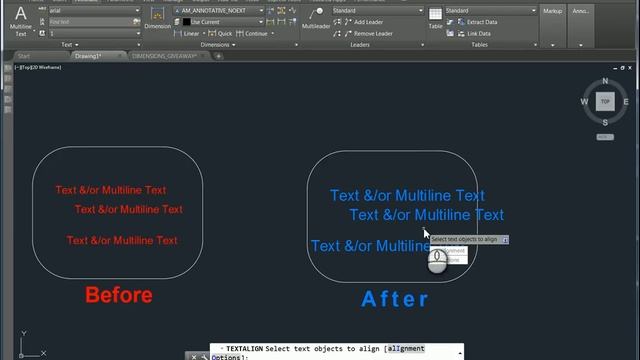Click the text height icon left of the height box
Screen dimensions: 640x360
point(42,33)
